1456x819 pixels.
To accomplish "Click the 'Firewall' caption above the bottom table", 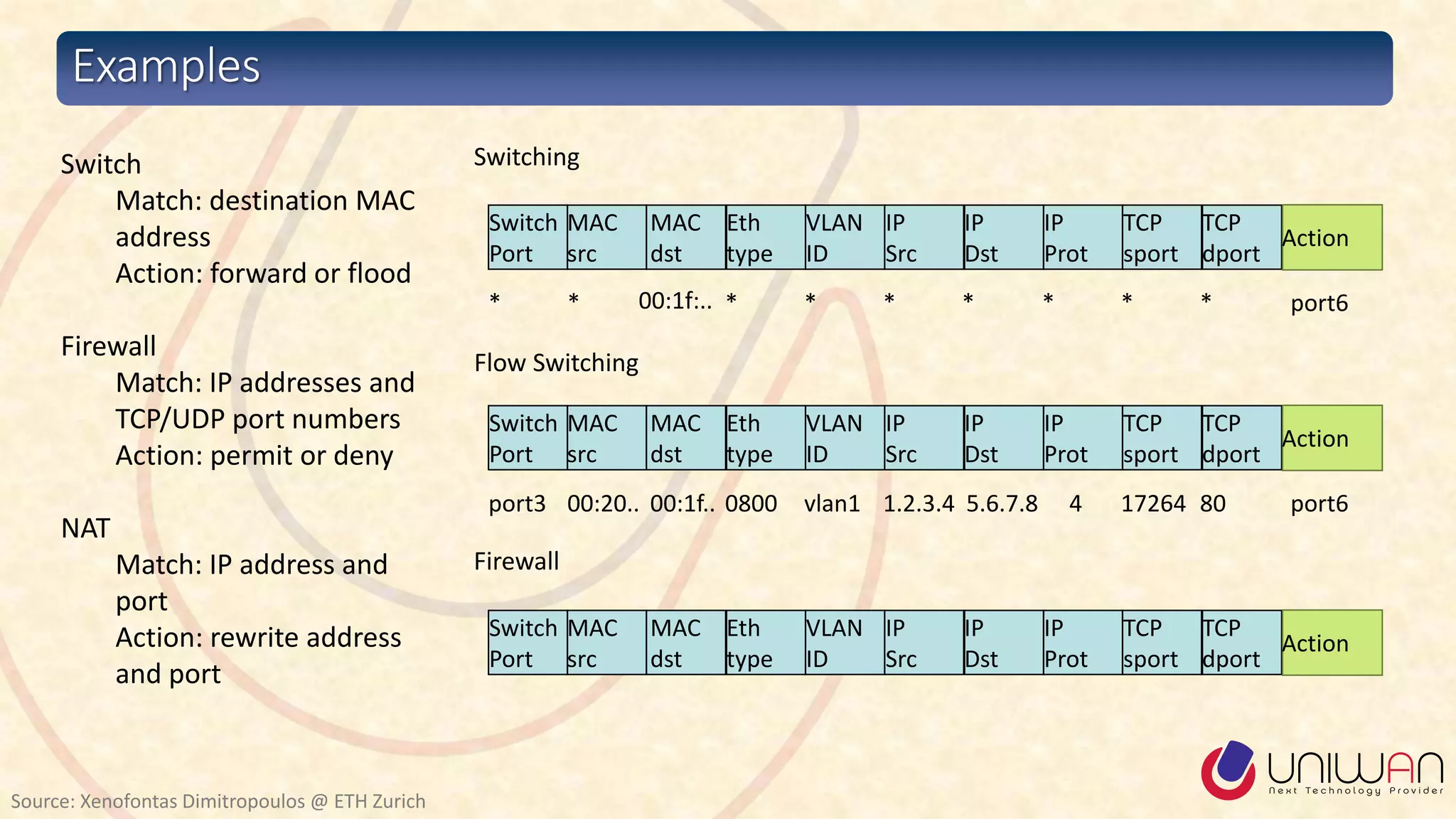I will (x=516, y=561).
